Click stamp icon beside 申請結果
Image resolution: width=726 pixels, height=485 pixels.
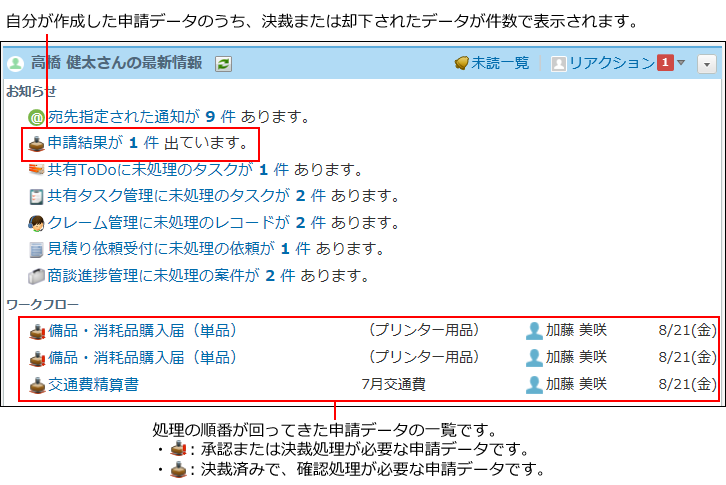click(x=36, y=144)
